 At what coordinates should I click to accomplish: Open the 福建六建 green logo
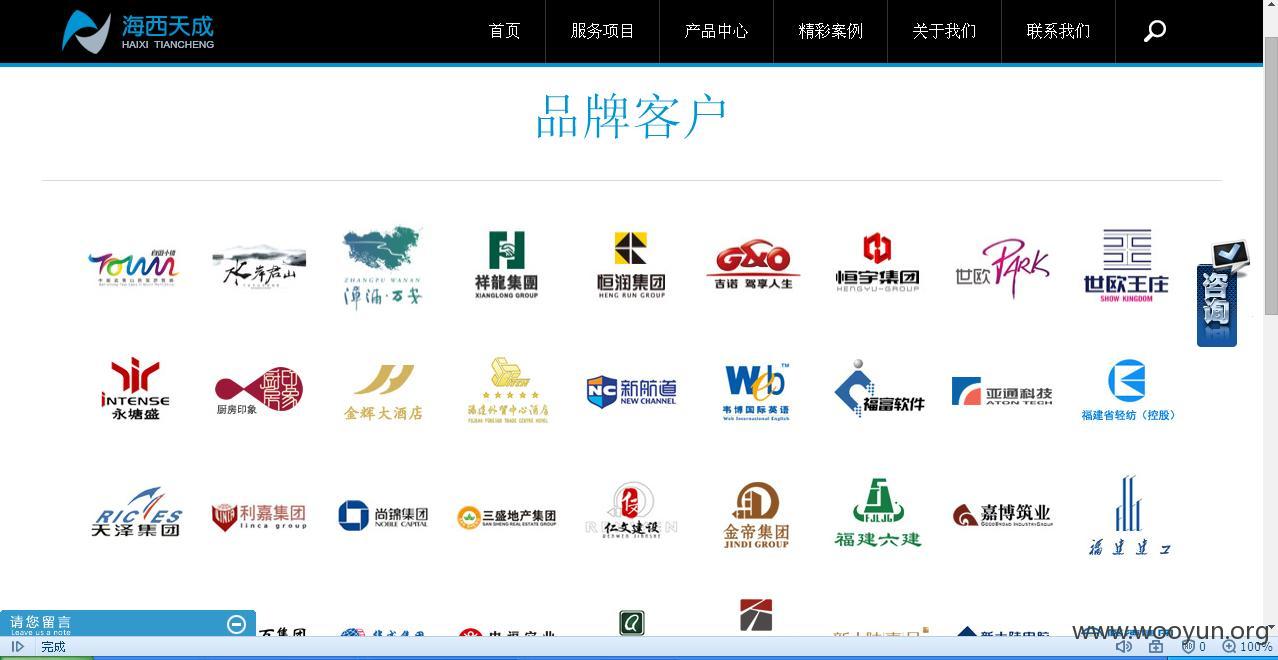click(878, 512)
